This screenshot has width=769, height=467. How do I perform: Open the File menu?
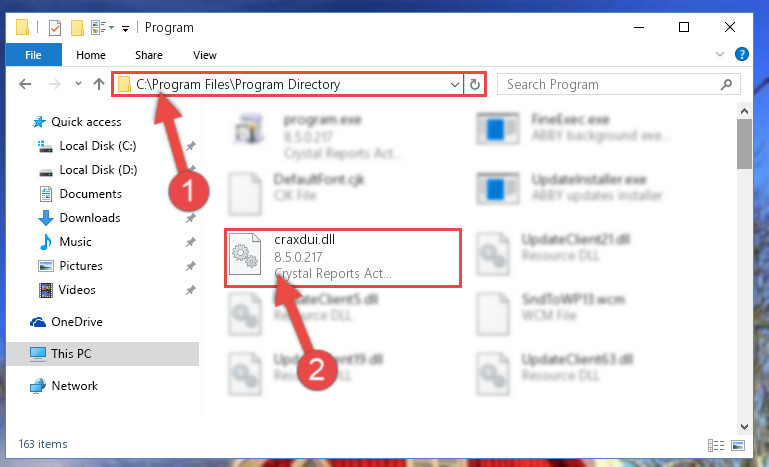click(x=33, y=55)
